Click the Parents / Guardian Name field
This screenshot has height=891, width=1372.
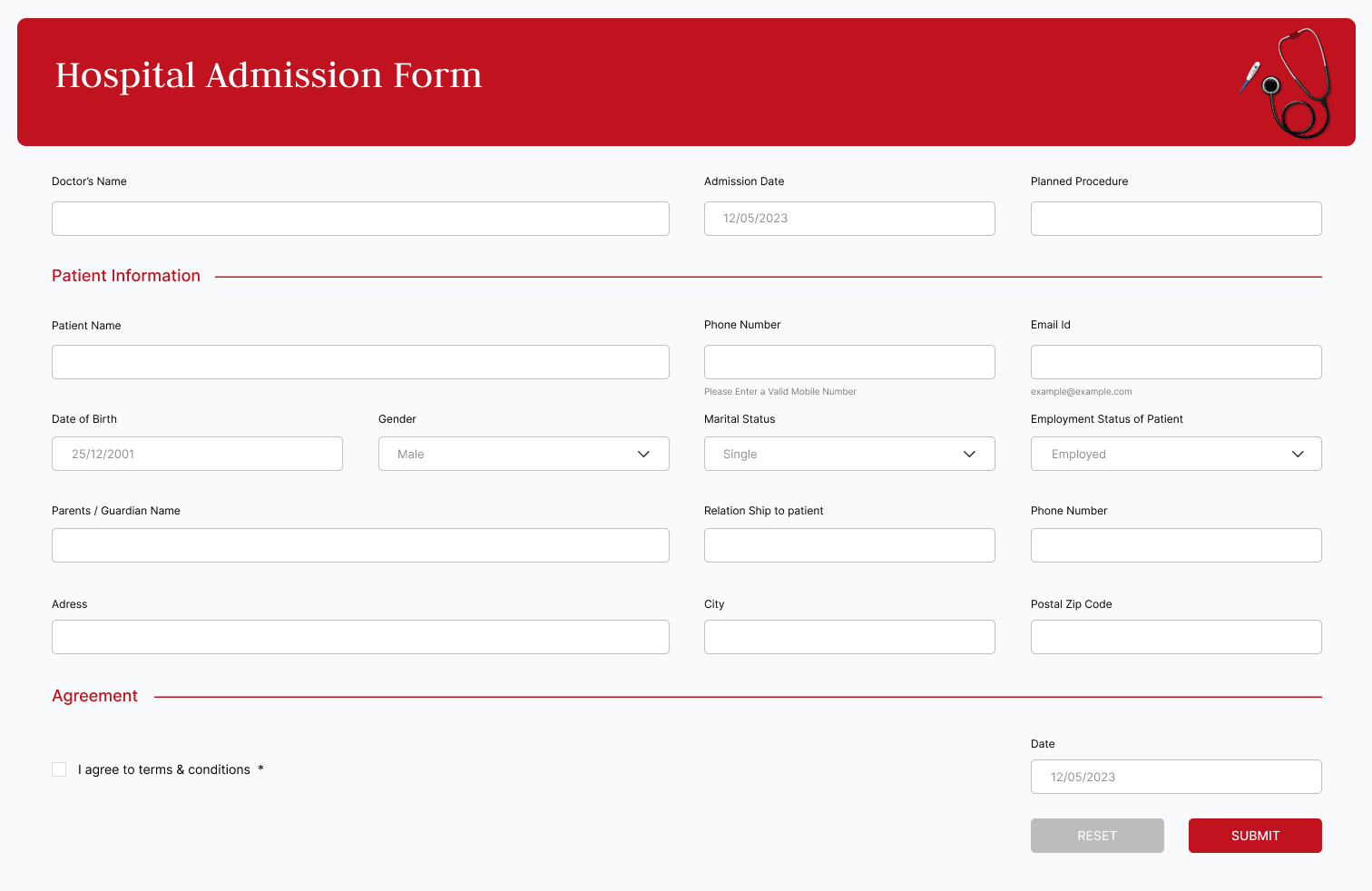[x=359, y=544]
